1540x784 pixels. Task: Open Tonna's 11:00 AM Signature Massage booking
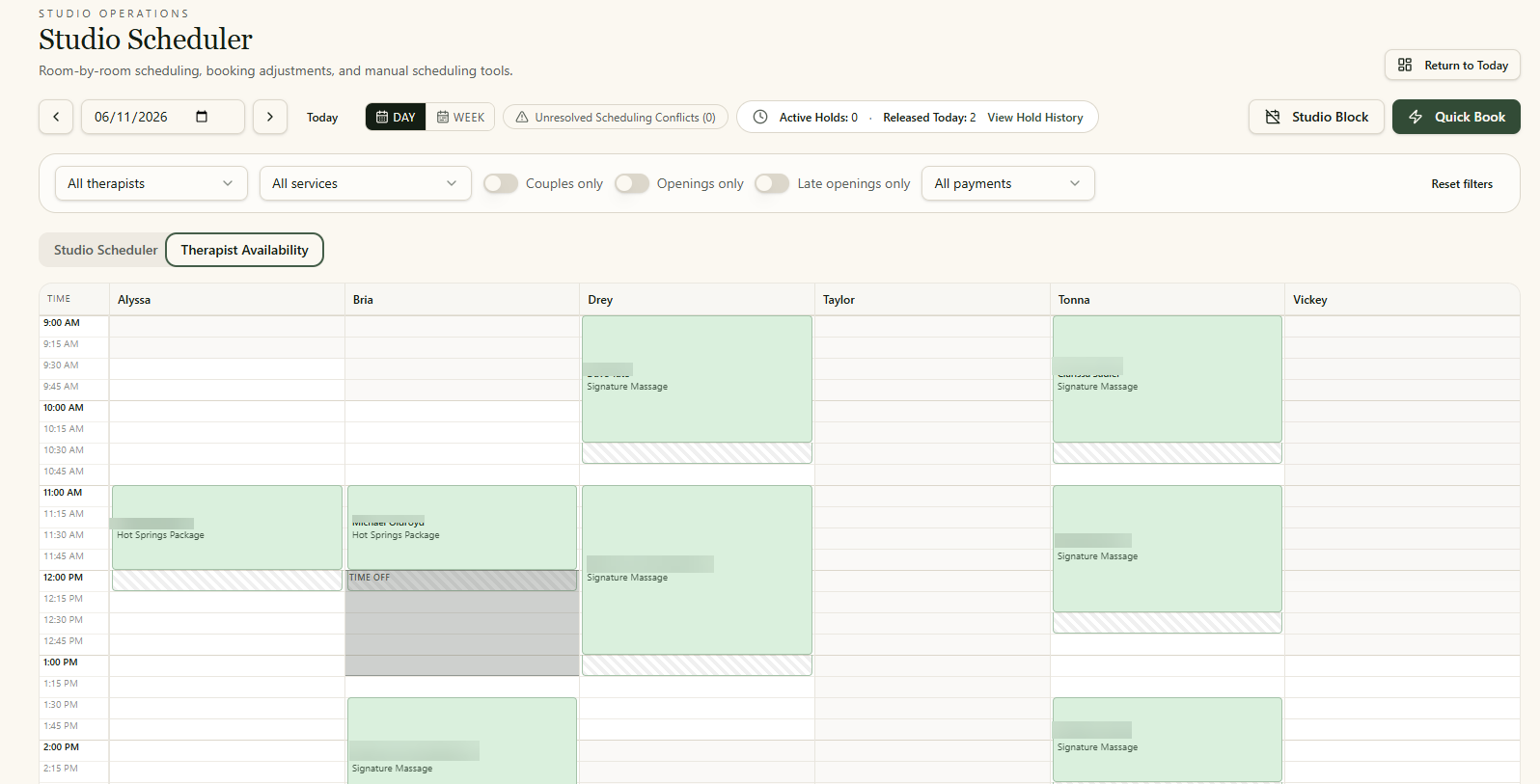[x=1168, y=549]
